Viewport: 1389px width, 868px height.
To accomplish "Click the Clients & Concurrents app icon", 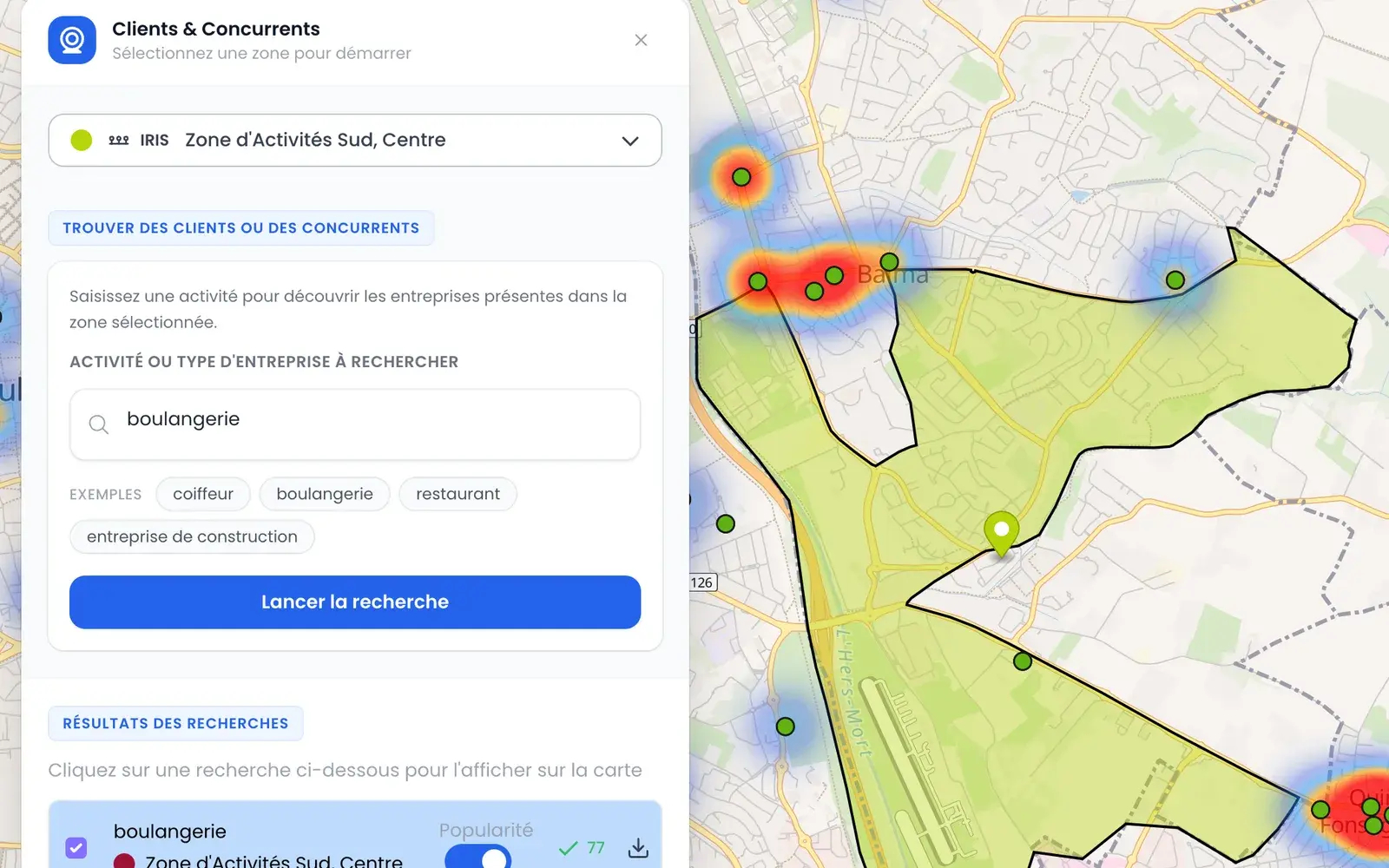I will 72,40.
